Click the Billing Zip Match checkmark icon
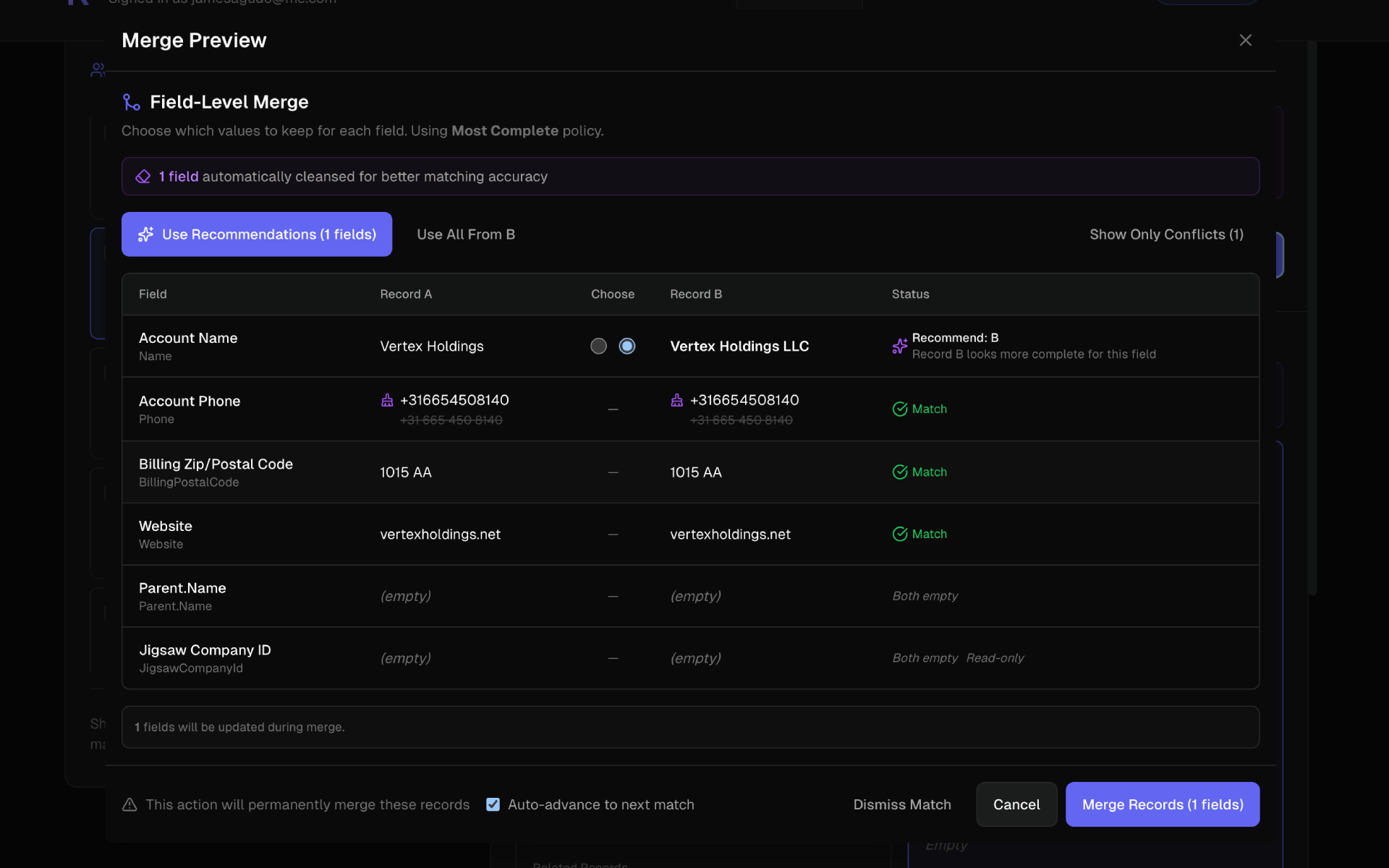The width and height of the screenshot is (1389, 868). coord(899,472)
